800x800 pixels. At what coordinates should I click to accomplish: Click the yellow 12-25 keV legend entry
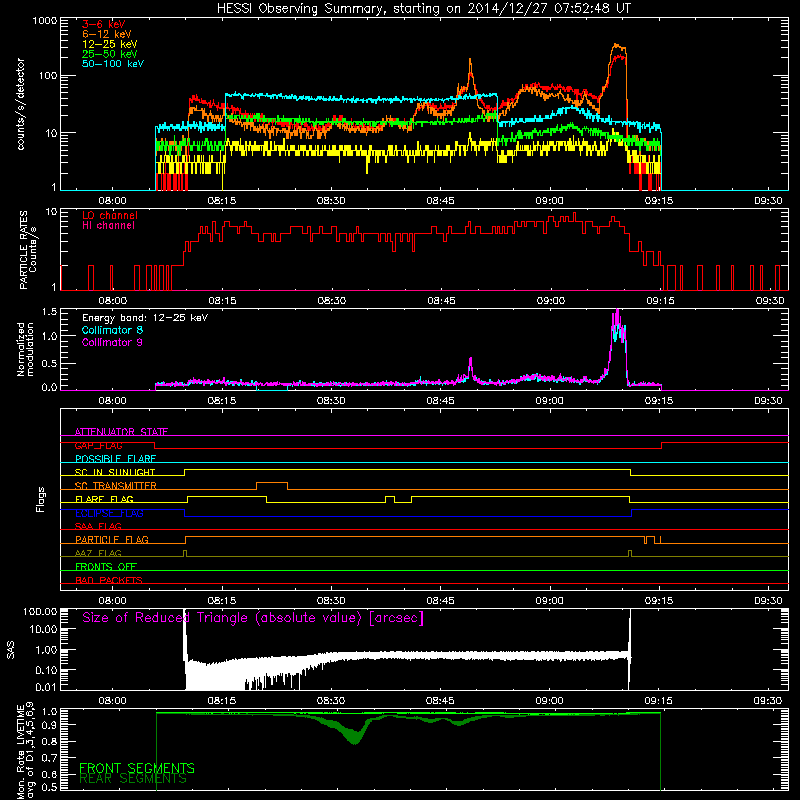tap(110, 44)
